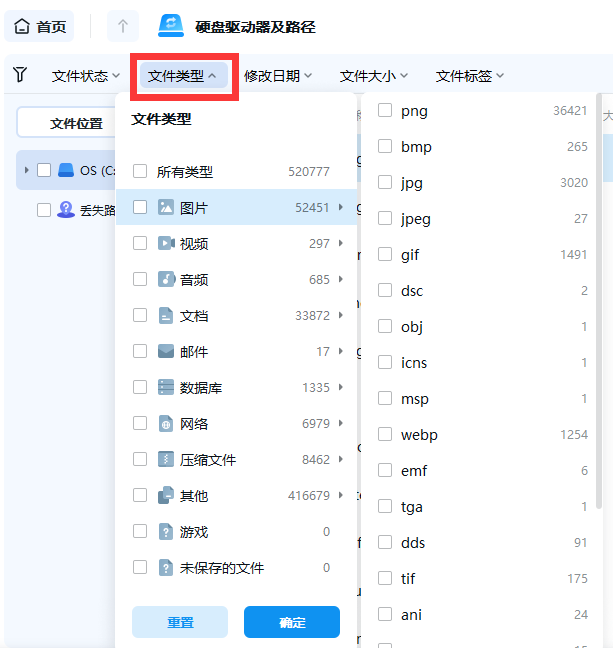Open the 文件状态 filter dropdown
The image size is (613, 648).
click(x=86, y=76)
